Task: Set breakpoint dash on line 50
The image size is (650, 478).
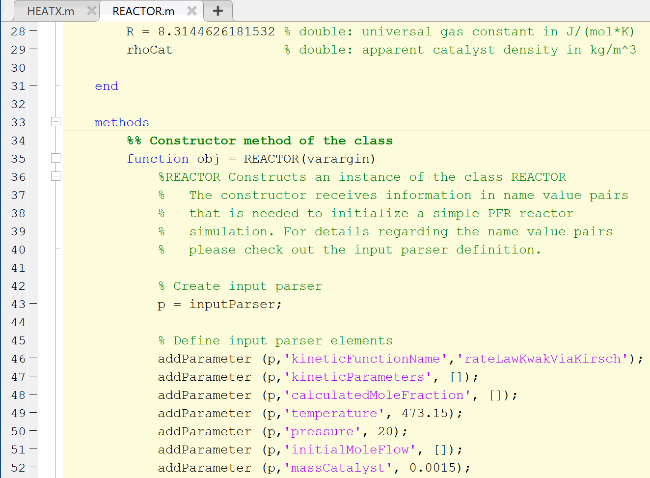Action: (33, 431)
